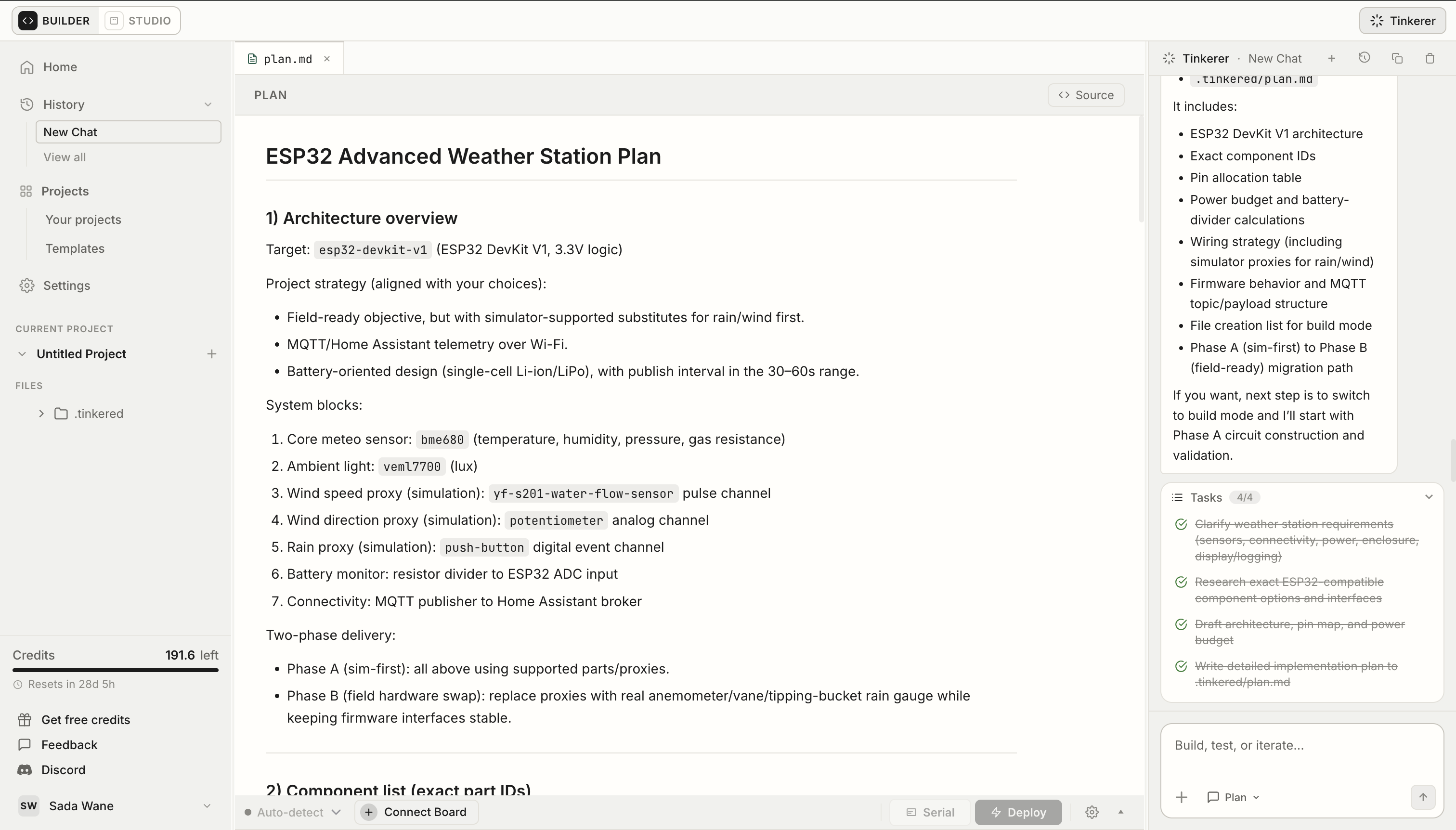
Task: Select the .tinkered folder icon
Action: 61,413
